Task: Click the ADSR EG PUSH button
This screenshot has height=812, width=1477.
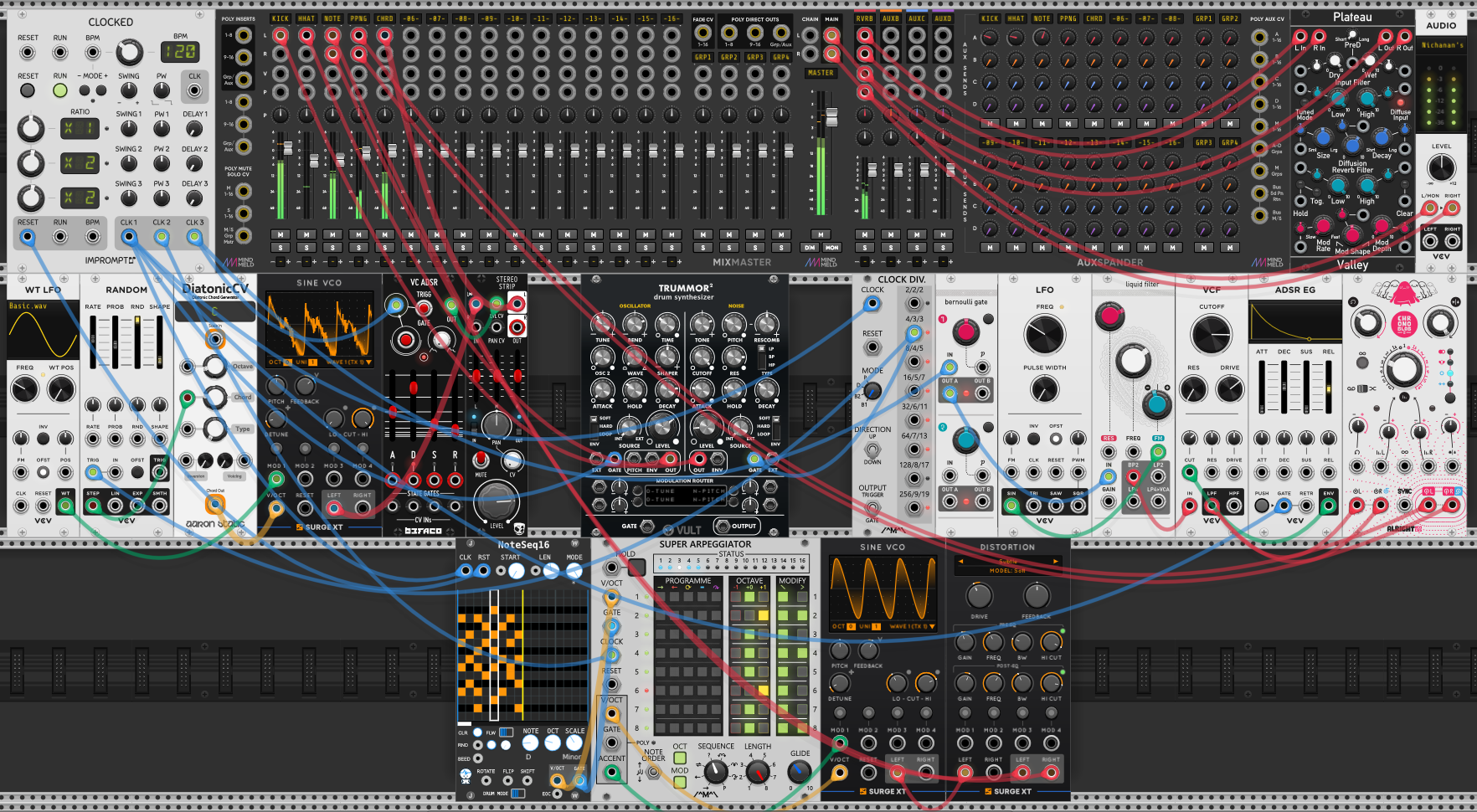Action: coord(1262,506)
